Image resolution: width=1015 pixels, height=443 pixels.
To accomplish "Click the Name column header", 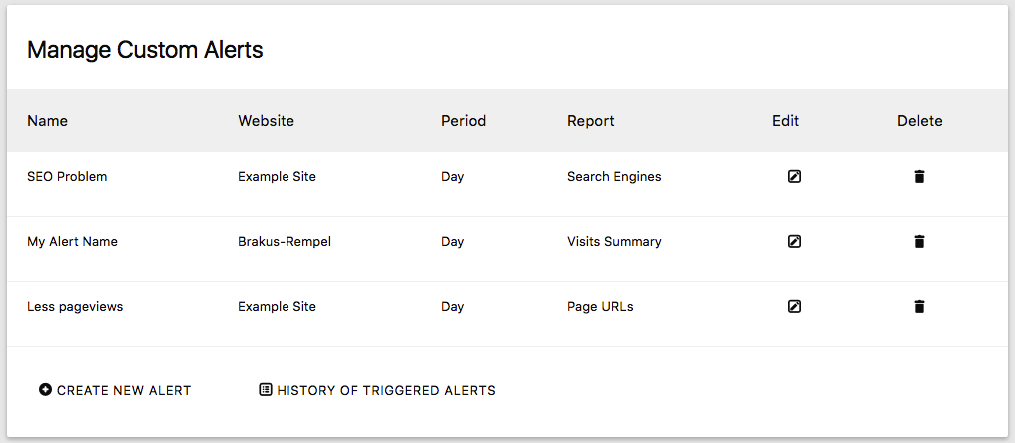I will click(x=47, y=121).
